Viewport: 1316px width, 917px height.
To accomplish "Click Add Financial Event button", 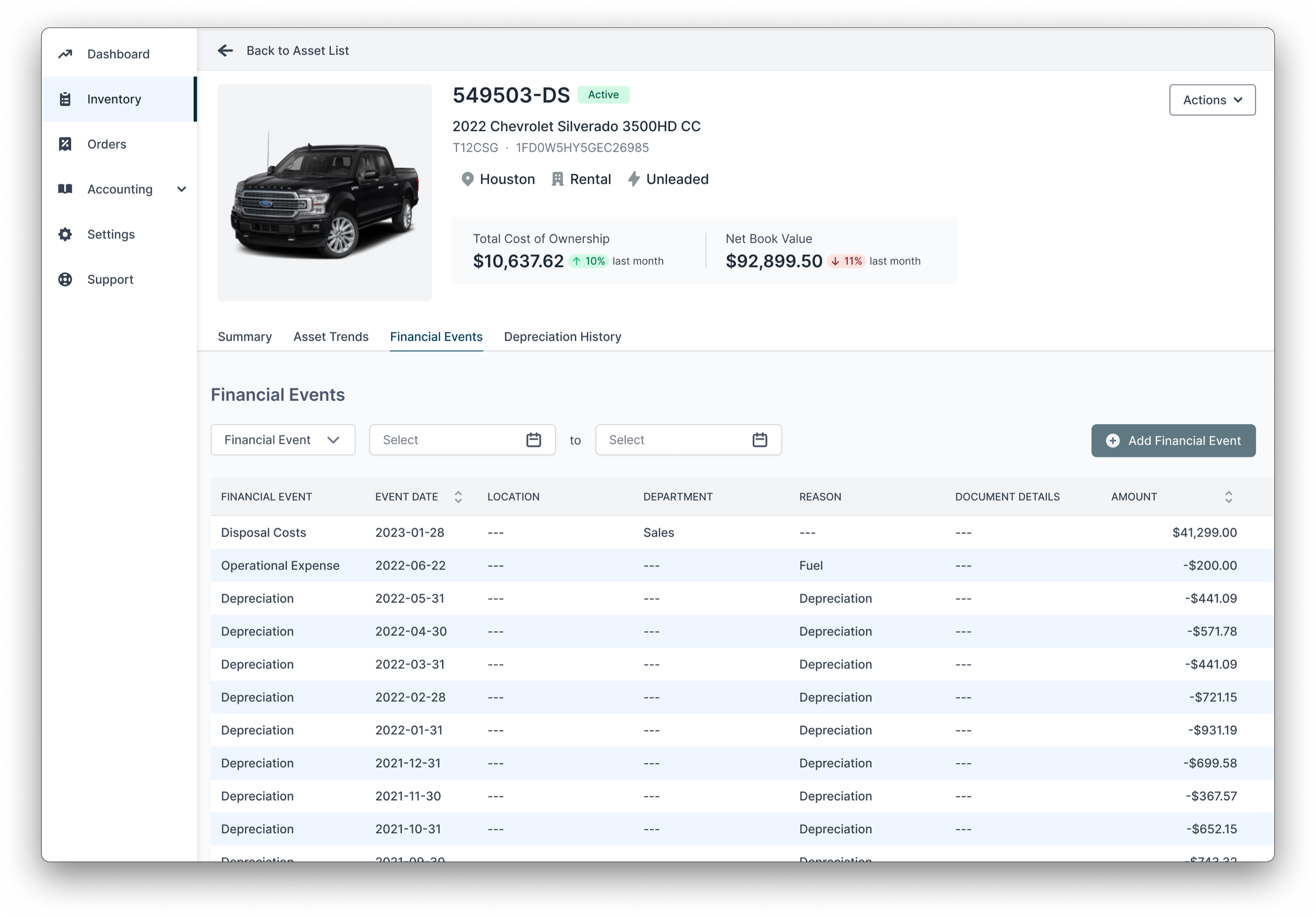I will click(x=1173, y=441).
